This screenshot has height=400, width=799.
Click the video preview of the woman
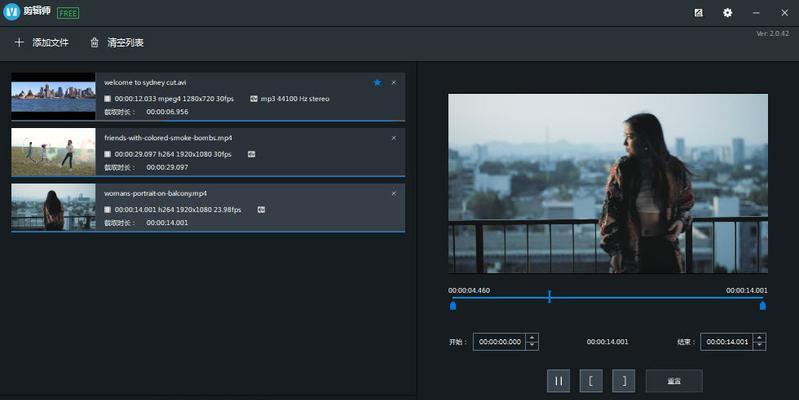pos(608,183)
